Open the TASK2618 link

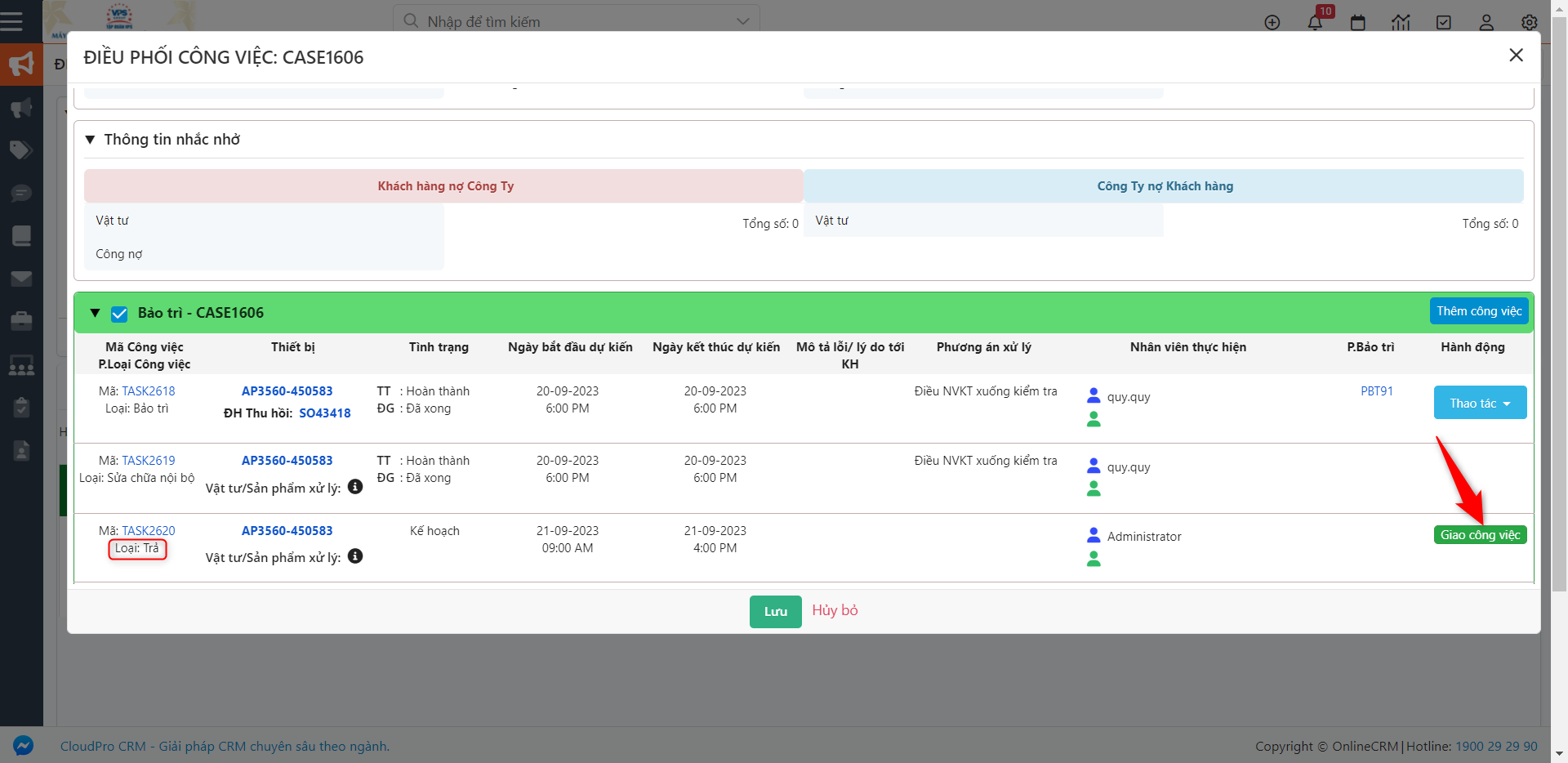click(x=149, y=391)
